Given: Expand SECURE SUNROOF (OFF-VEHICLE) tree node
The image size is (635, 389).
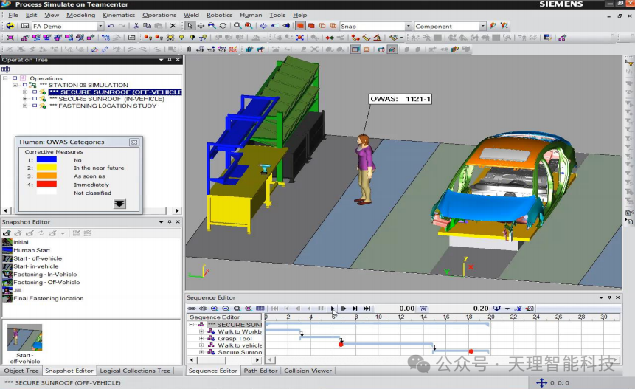Looking at the screenshot, I should (25, 92).
